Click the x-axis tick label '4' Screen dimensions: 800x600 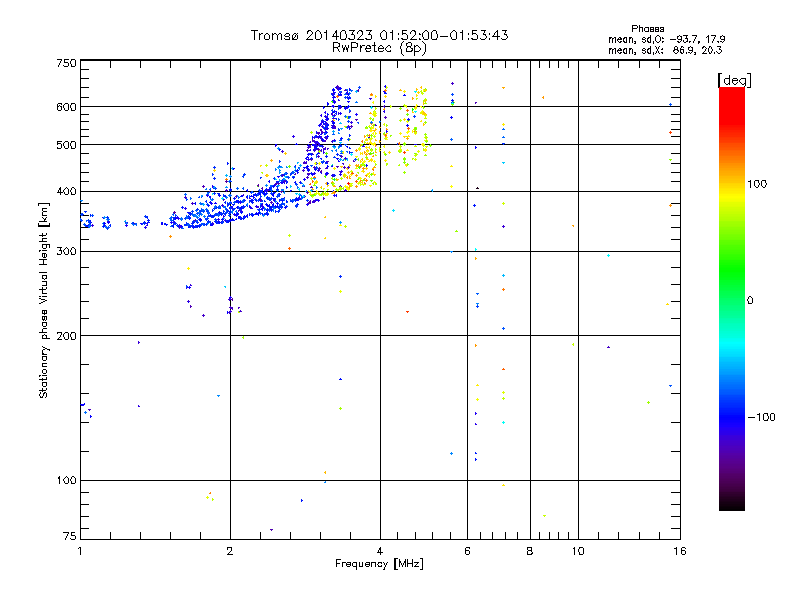380,551
